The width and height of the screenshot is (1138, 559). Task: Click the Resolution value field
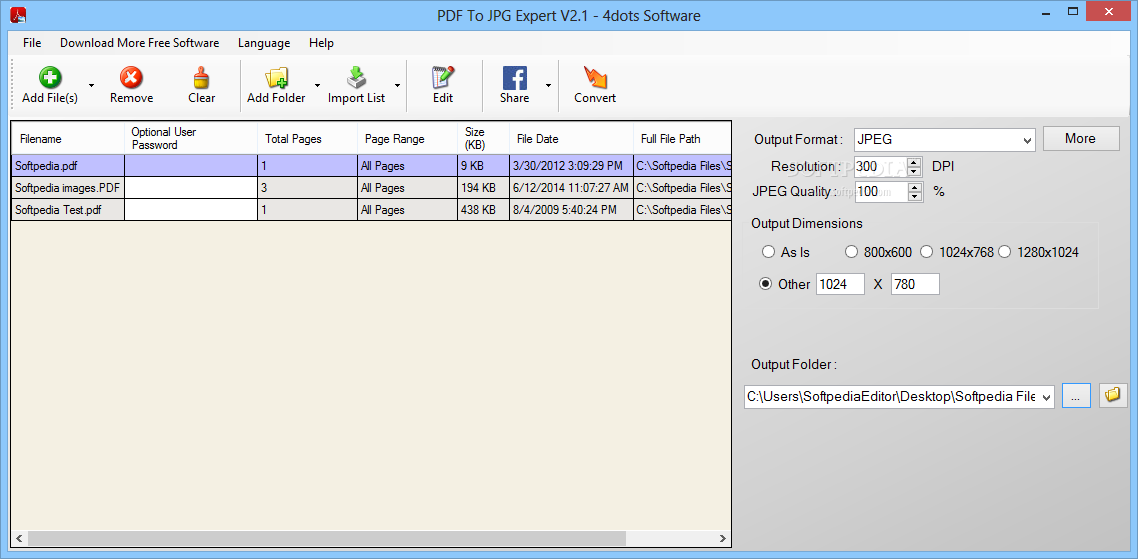click(x=881, y=167)
